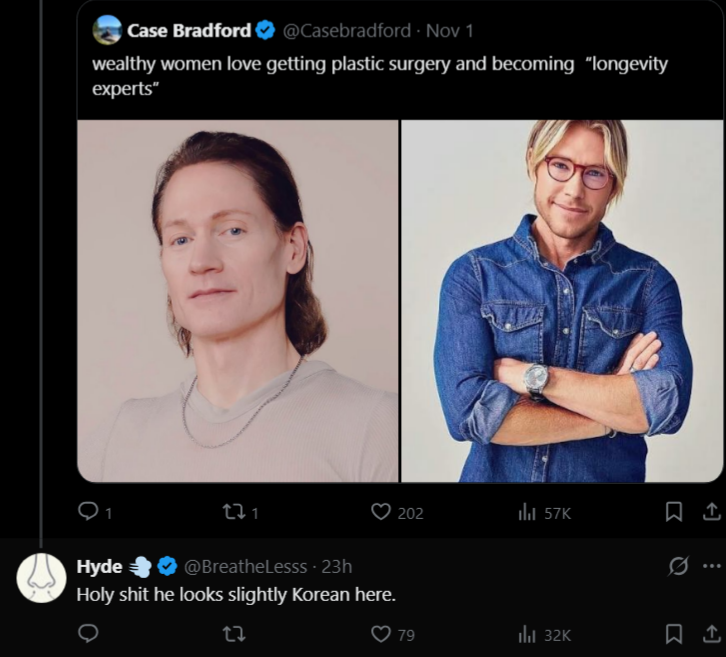Bookmark Hyde's comment
The height and width of the screenshot is (657, 726).
[673, 634]
